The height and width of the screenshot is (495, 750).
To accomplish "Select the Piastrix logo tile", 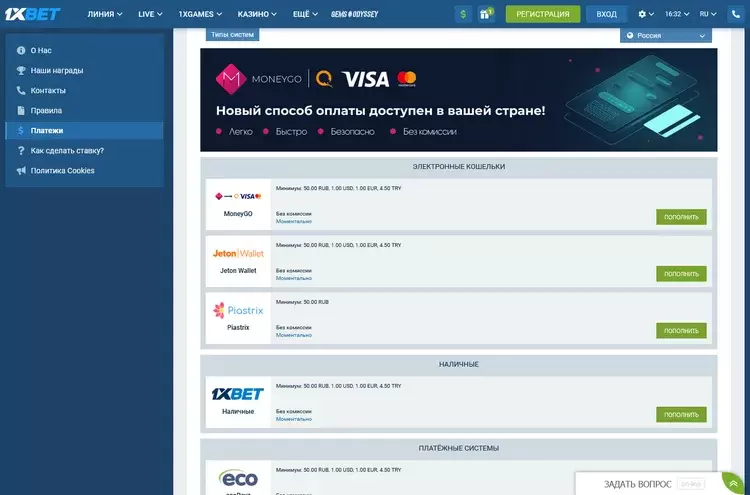I will click(x=238, y=318).
